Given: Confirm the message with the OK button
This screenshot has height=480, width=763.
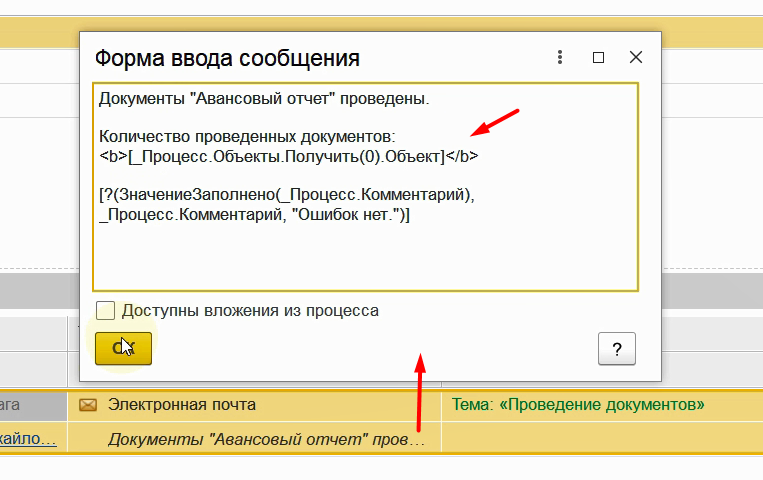Looking at the screenshot, I should click(123, 348).
